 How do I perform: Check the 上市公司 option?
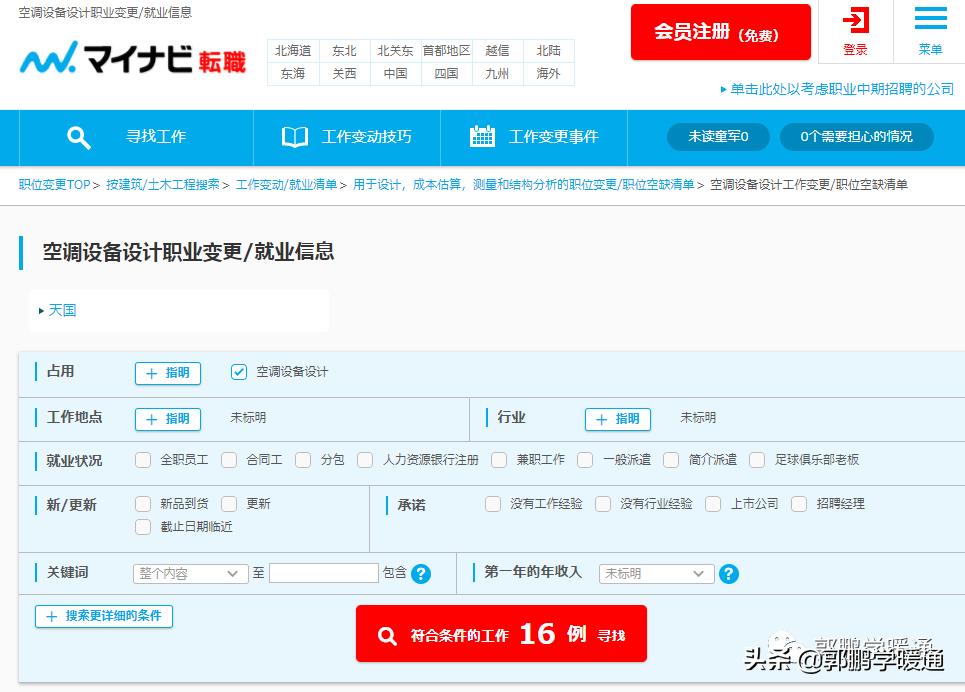(713, 504)
